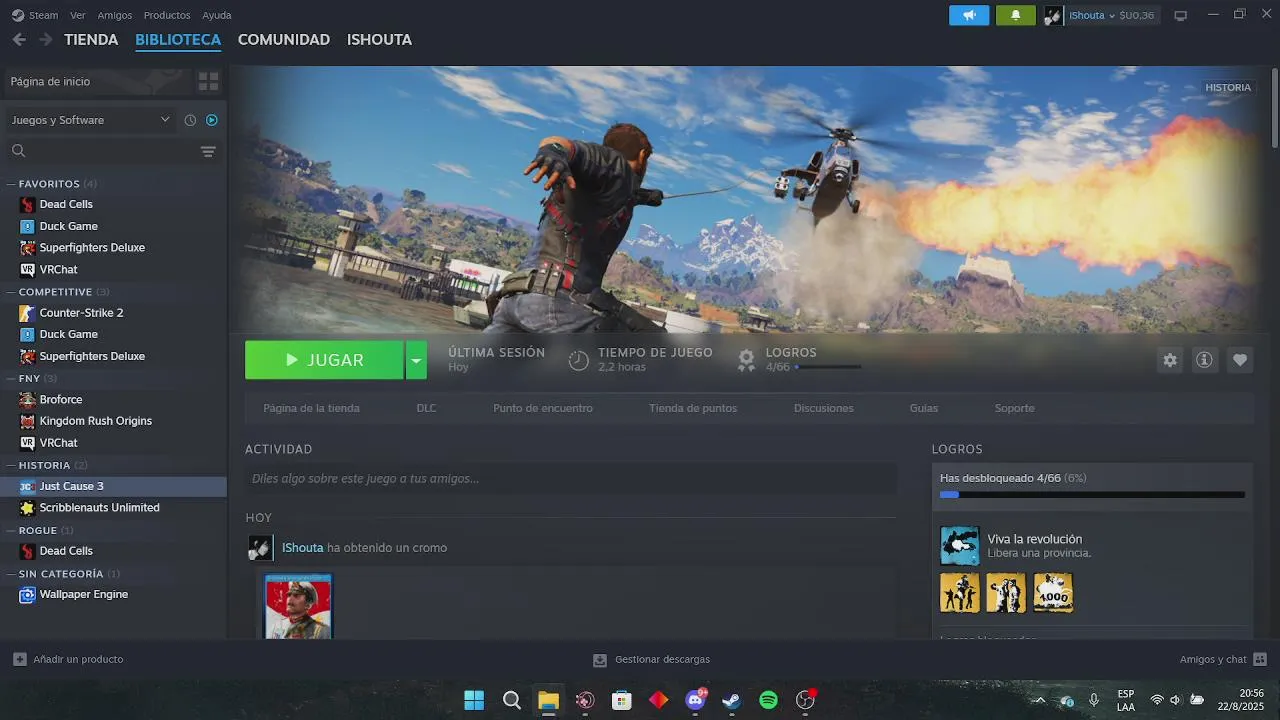Click the green JUGAR button
Viewport: 1280px width, 720px height.
click(324, 360)
